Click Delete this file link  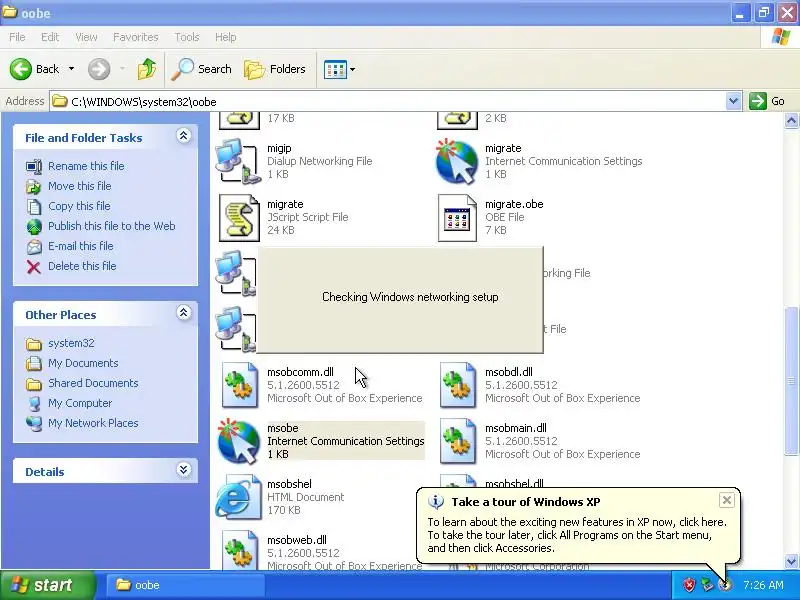[82, 266]
